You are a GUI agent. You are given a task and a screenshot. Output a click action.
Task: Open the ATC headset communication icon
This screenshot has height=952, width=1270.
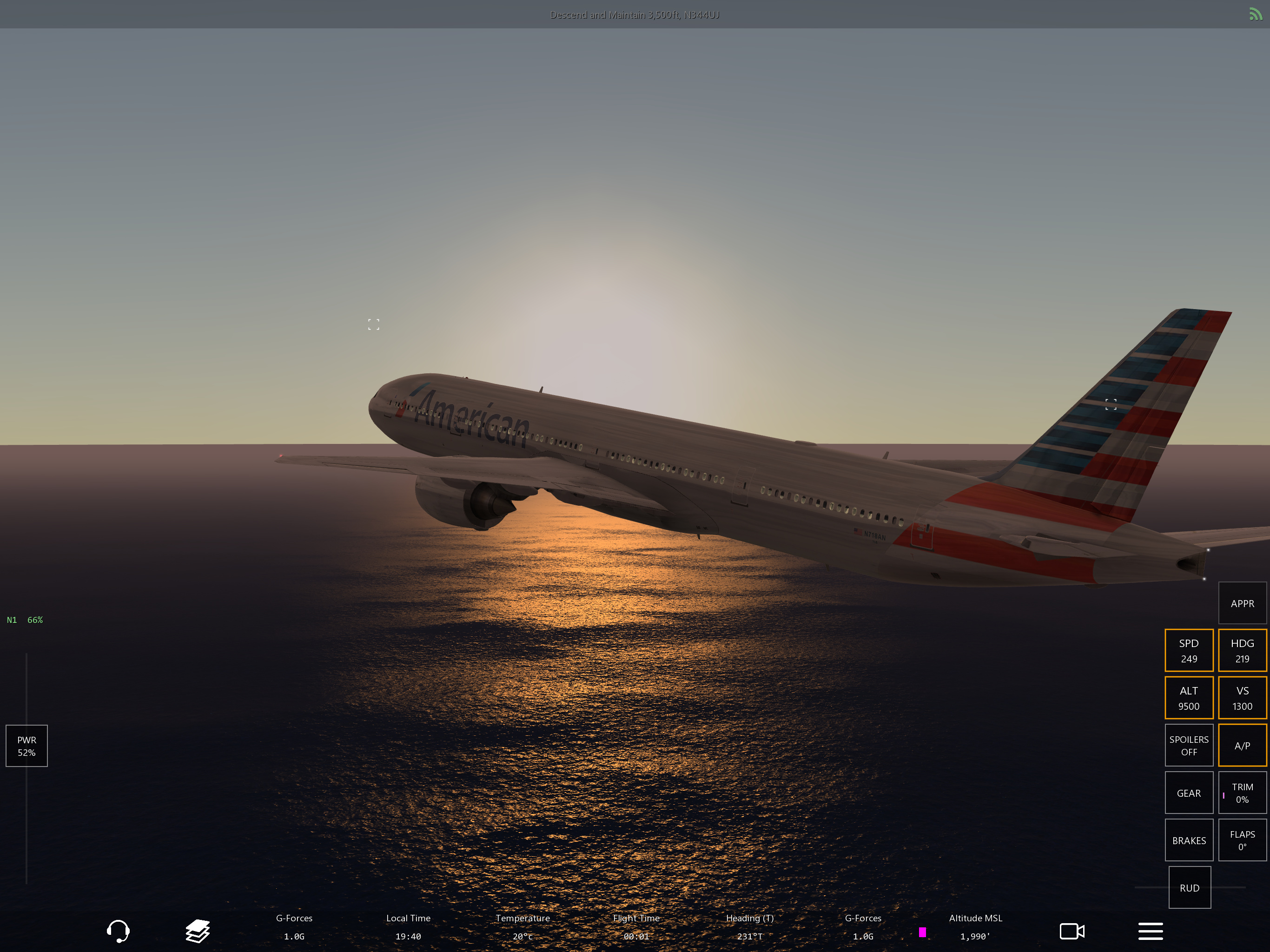(x=118, y=931)
